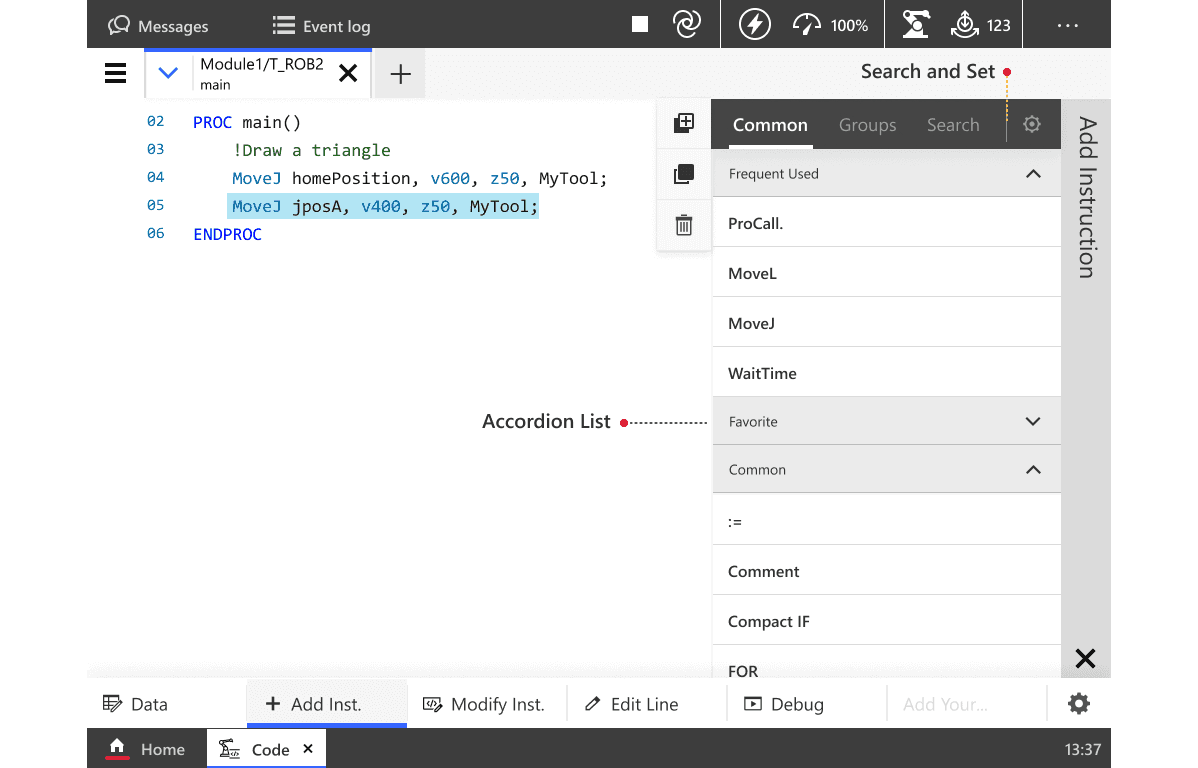Close the Add Instruction panel
Image resolution: width=1198 pixels, height=768 pixels.
click(x=1085, y=658)
